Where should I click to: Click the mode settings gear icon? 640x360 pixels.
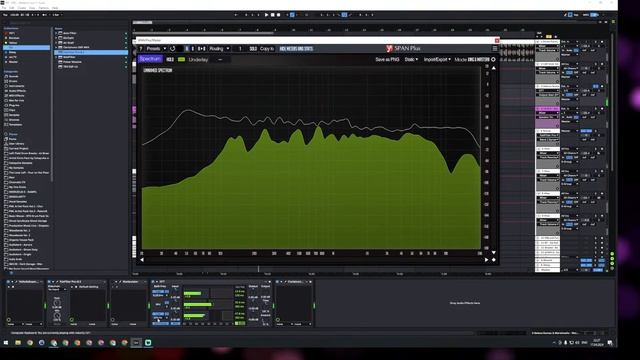(x=493, y=60)
